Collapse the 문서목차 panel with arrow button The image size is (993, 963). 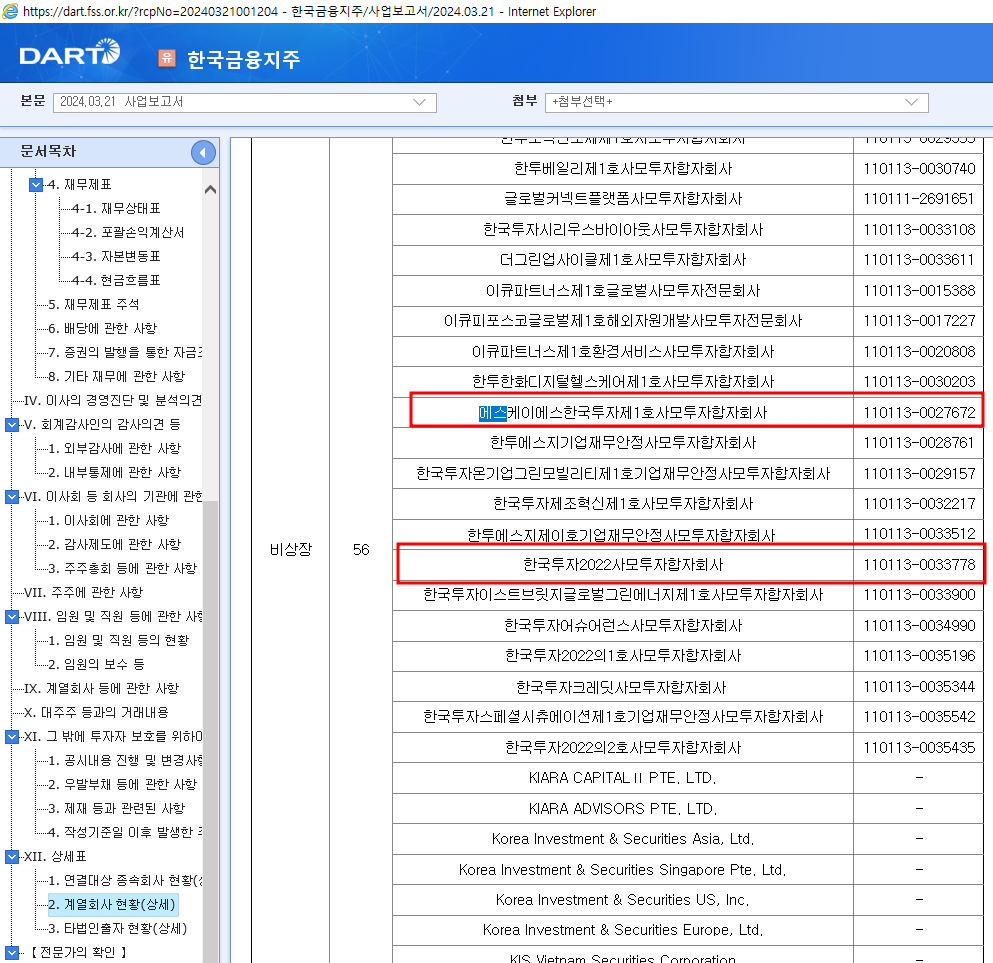click(203, 153)
